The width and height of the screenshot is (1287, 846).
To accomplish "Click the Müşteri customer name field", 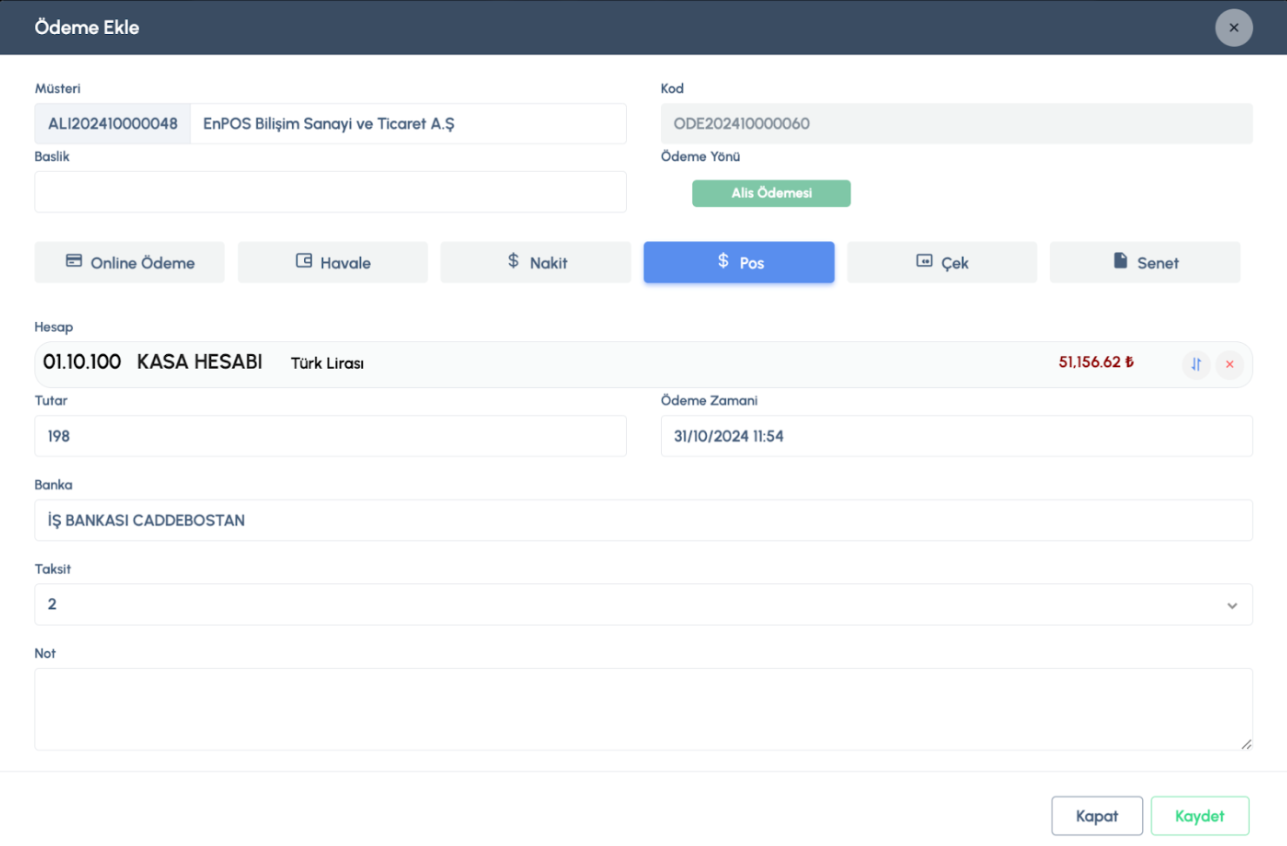I will (408, 124).
